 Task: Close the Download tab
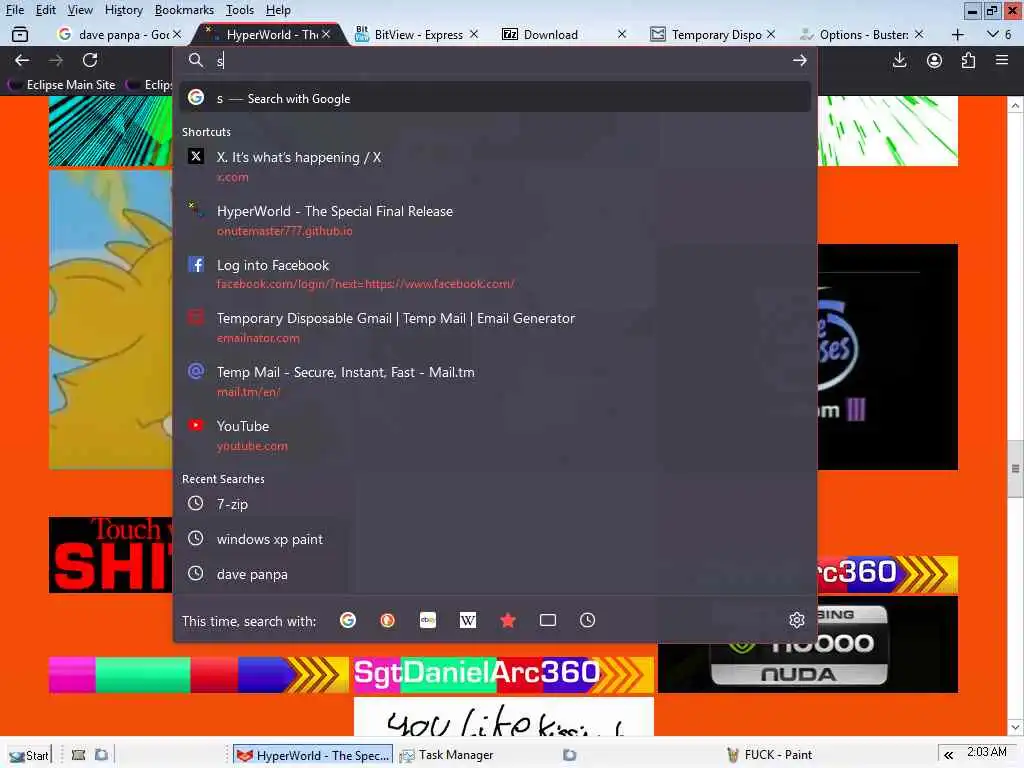tap(622, 34)
